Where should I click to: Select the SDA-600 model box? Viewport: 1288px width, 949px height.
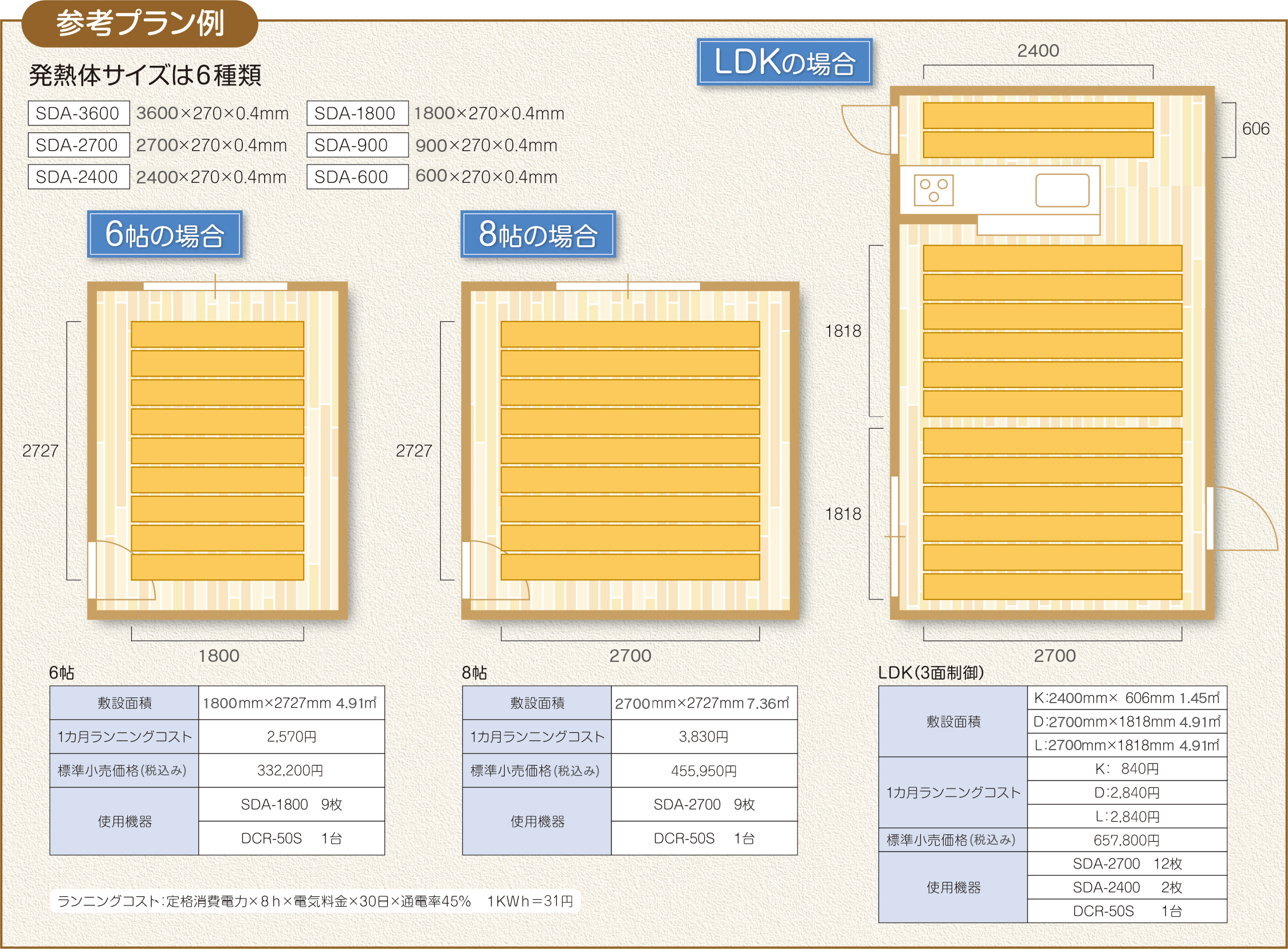click(x=357, y=177)
